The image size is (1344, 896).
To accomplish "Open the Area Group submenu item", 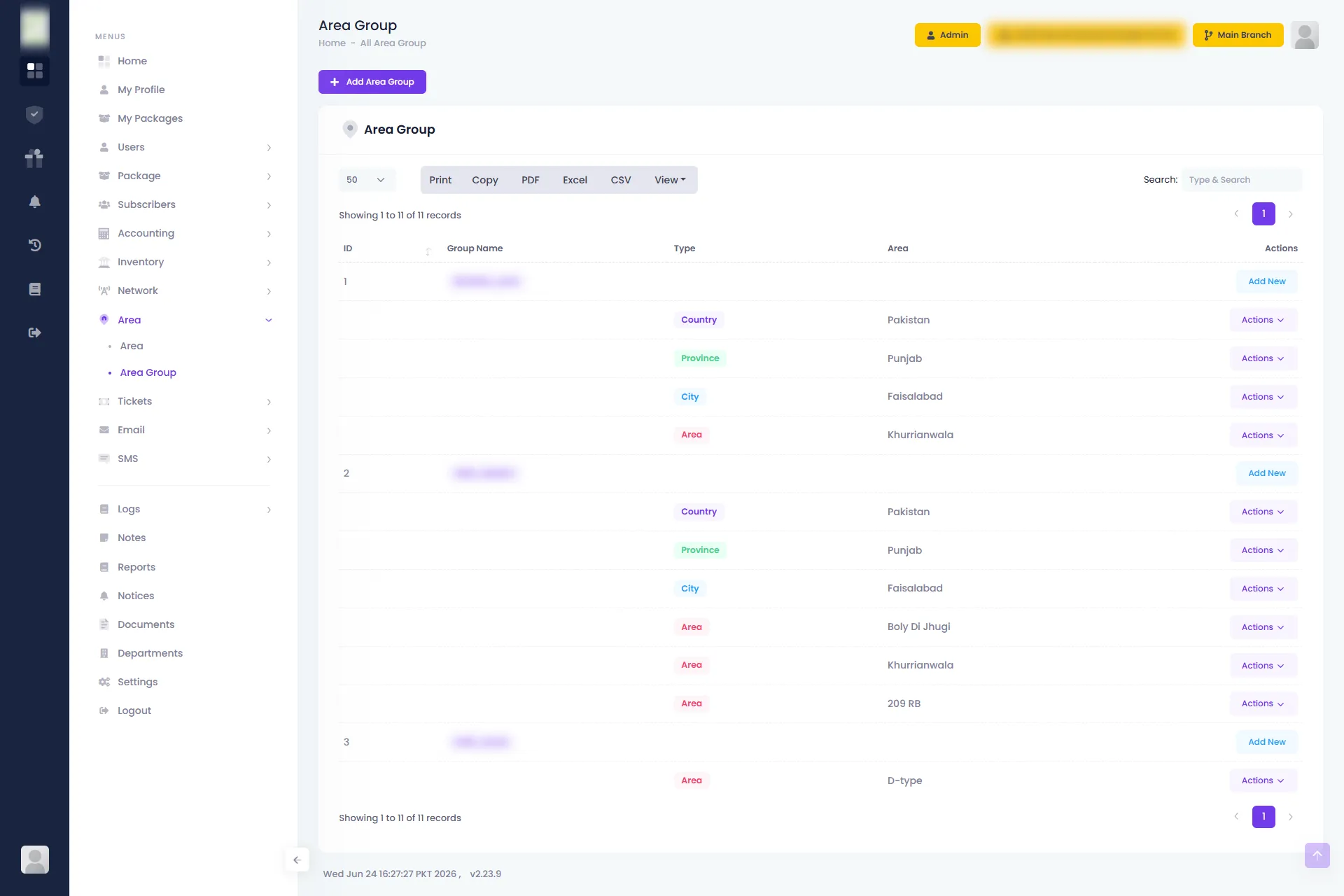I will click(148, 372).
